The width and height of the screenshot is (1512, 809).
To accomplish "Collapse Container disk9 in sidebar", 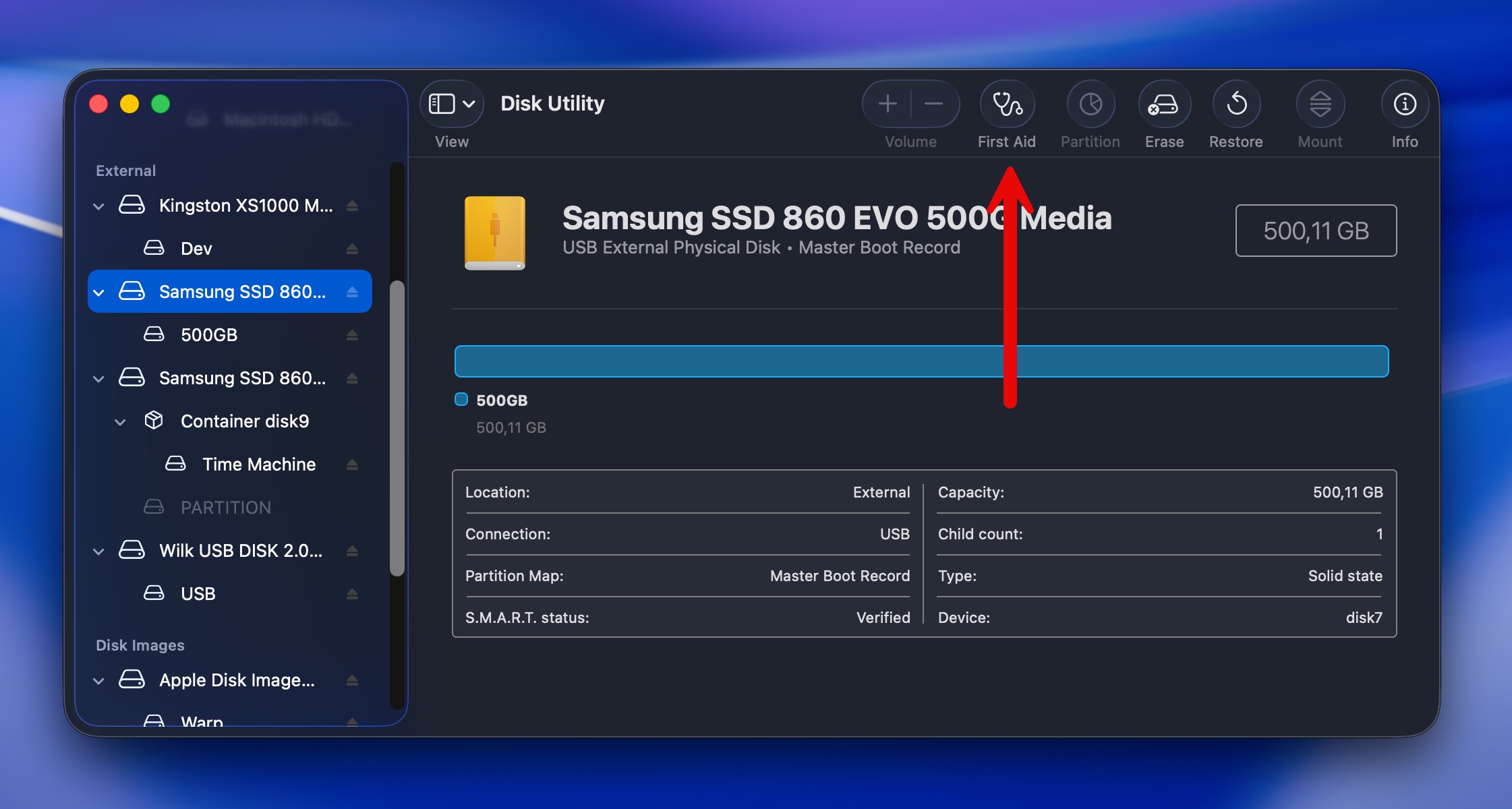I will 121,422.
